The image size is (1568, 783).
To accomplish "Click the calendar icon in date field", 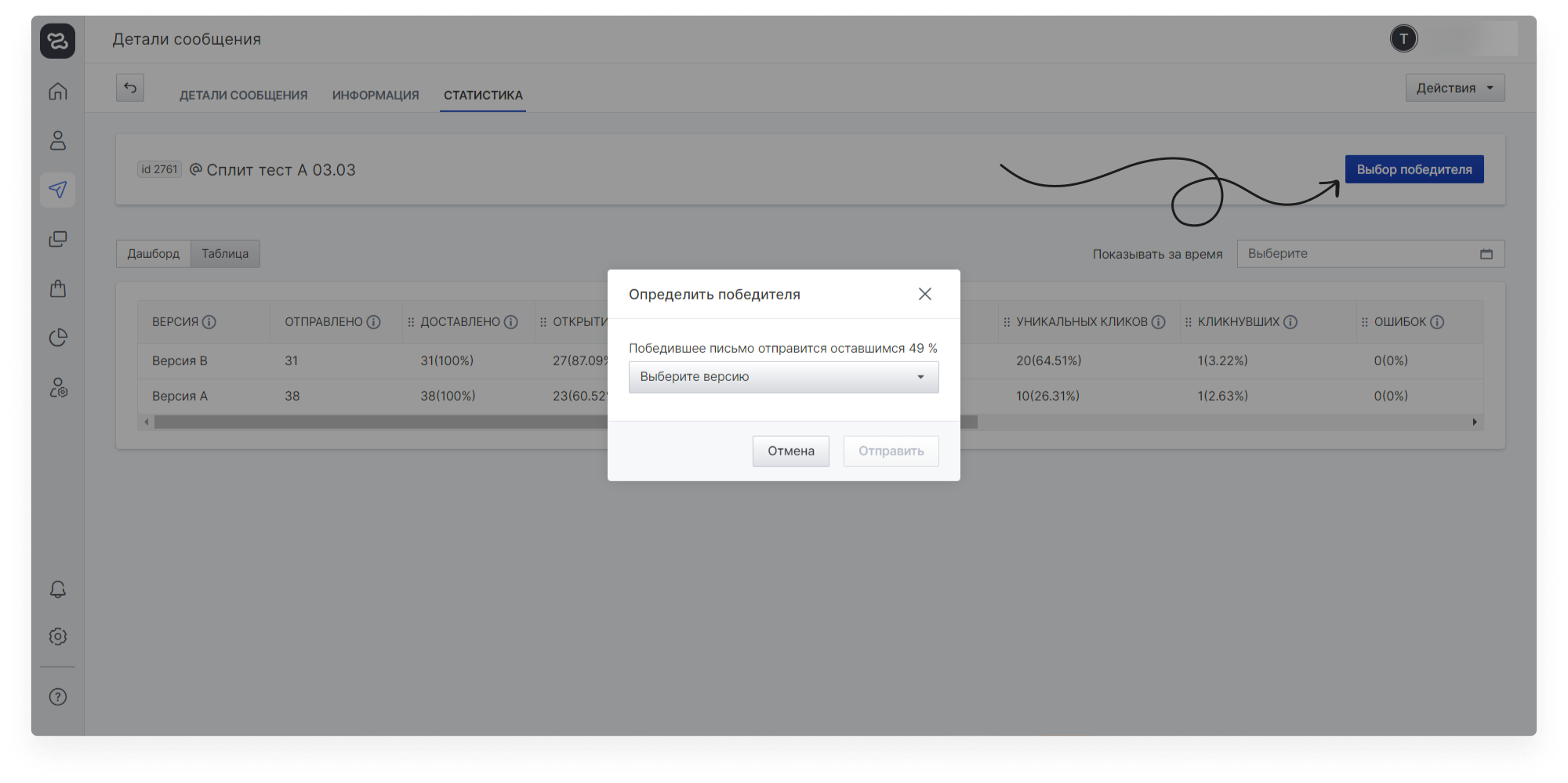I will (1486, 254).
